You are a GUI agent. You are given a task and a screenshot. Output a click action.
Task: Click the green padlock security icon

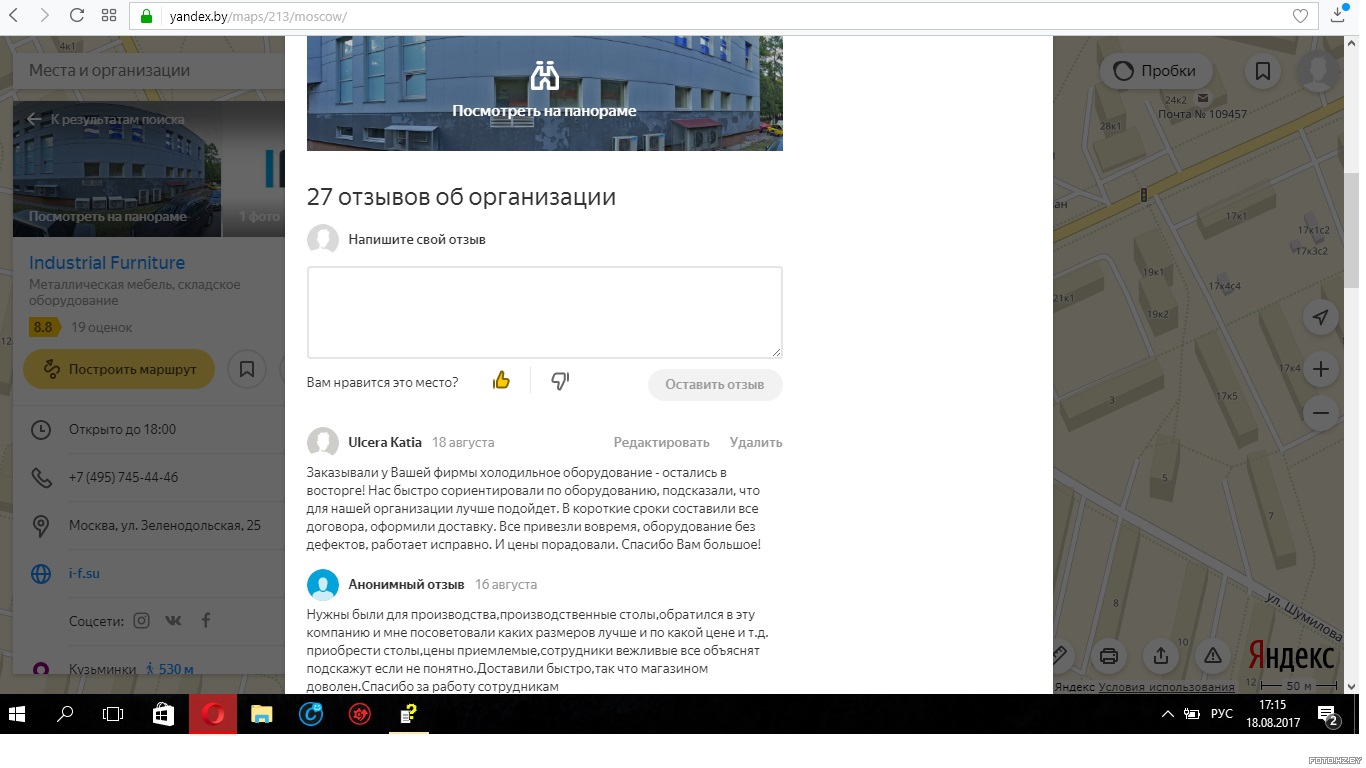(146, 16)
